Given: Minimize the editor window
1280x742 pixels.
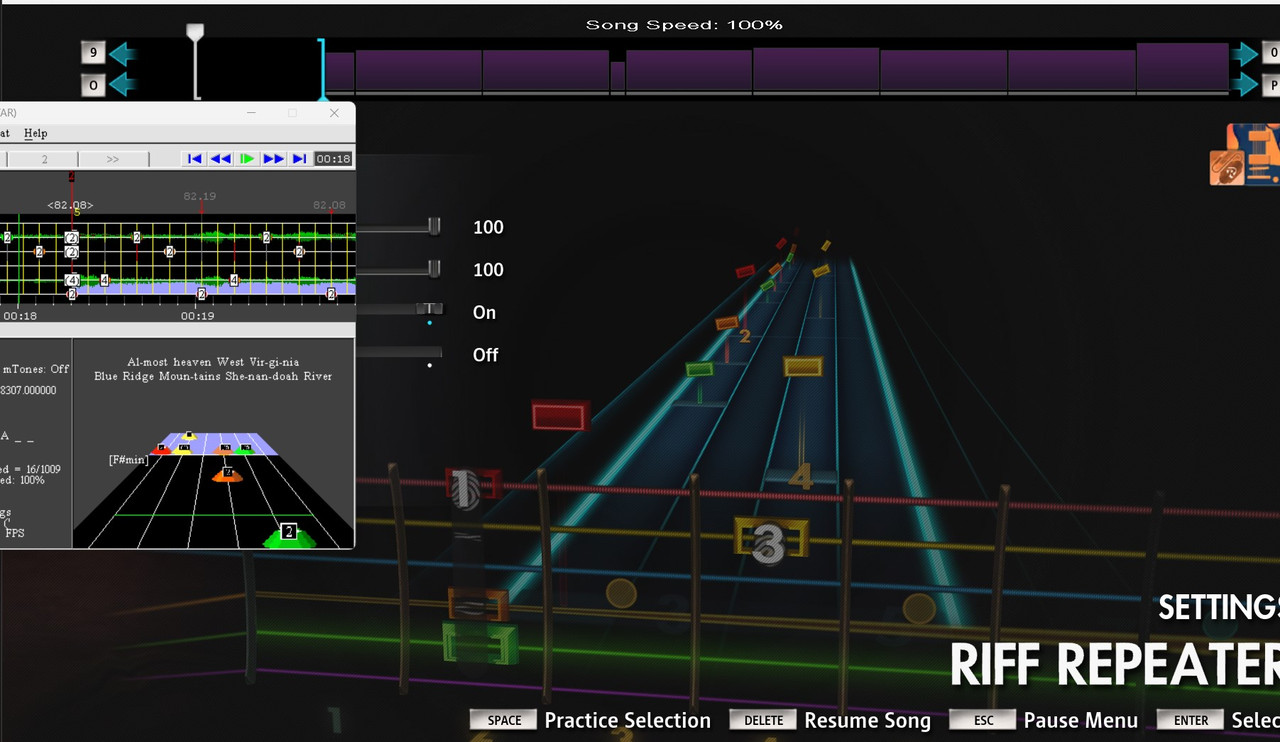Looking at the screenshot, I should pos(251,113).
